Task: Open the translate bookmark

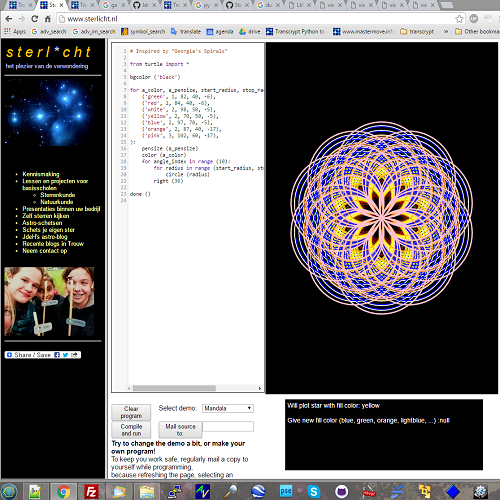Action: (186, 32)
